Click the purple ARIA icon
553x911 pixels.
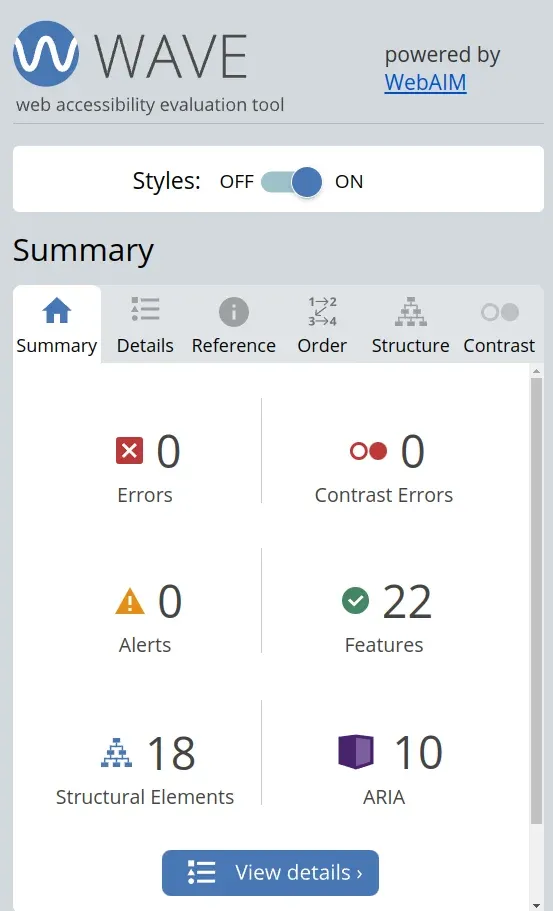click(356, 752)
